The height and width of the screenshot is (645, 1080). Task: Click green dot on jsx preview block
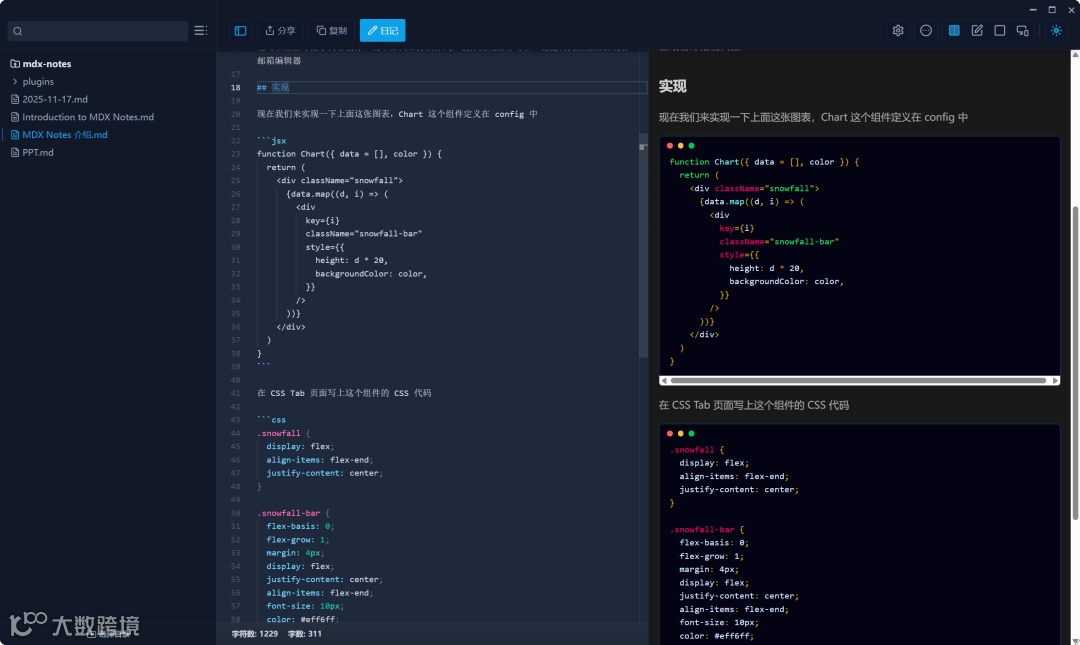coord(692,145)
